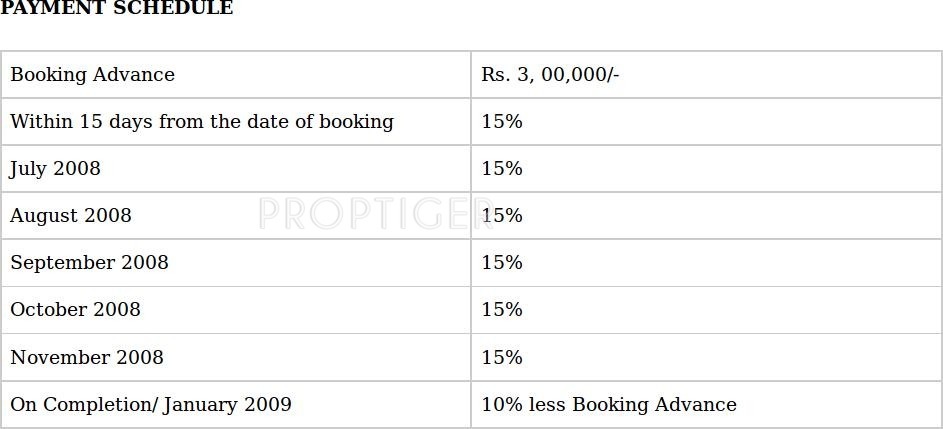Click the 15% value for September 2008
Image resolution: width=943 pixels, height=429 pixels.
coord(502,263)
